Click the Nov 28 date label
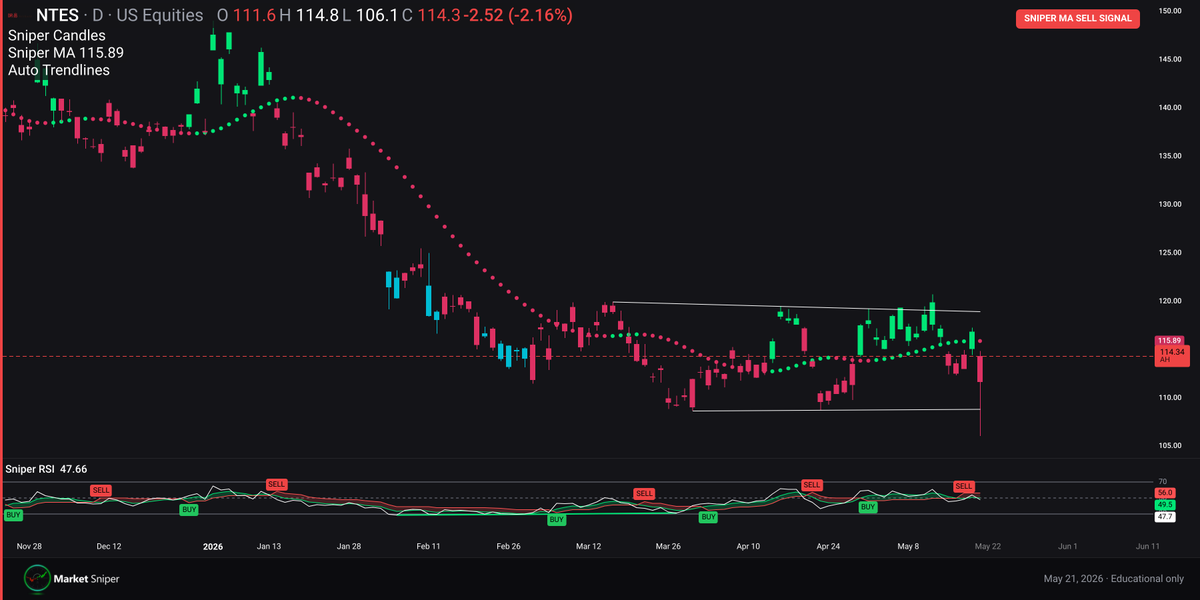Screen dimensions: 1200x600 29,547
